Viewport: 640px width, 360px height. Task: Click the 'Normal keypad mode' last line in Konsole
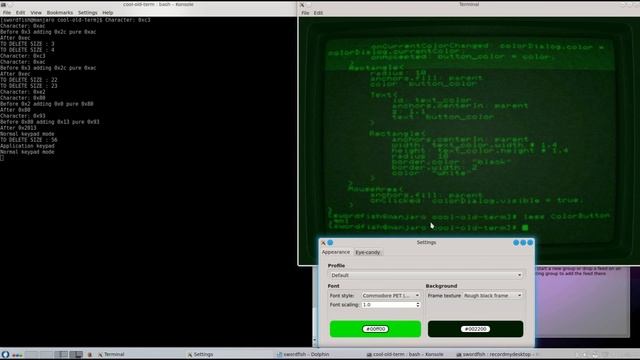tap(27, 152)
